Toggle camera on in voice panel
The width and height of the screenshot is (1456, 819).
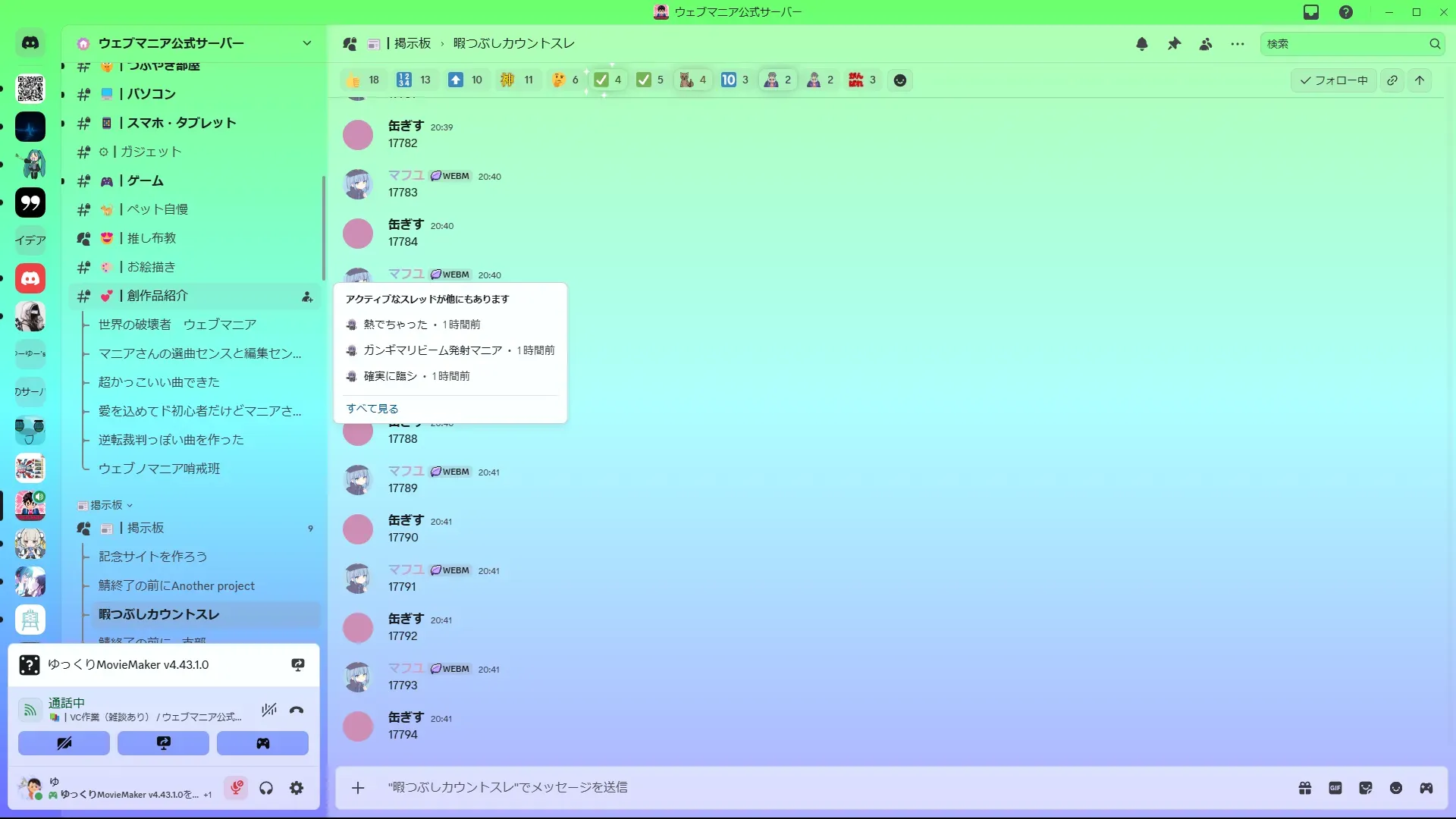[x=64, y=743]
